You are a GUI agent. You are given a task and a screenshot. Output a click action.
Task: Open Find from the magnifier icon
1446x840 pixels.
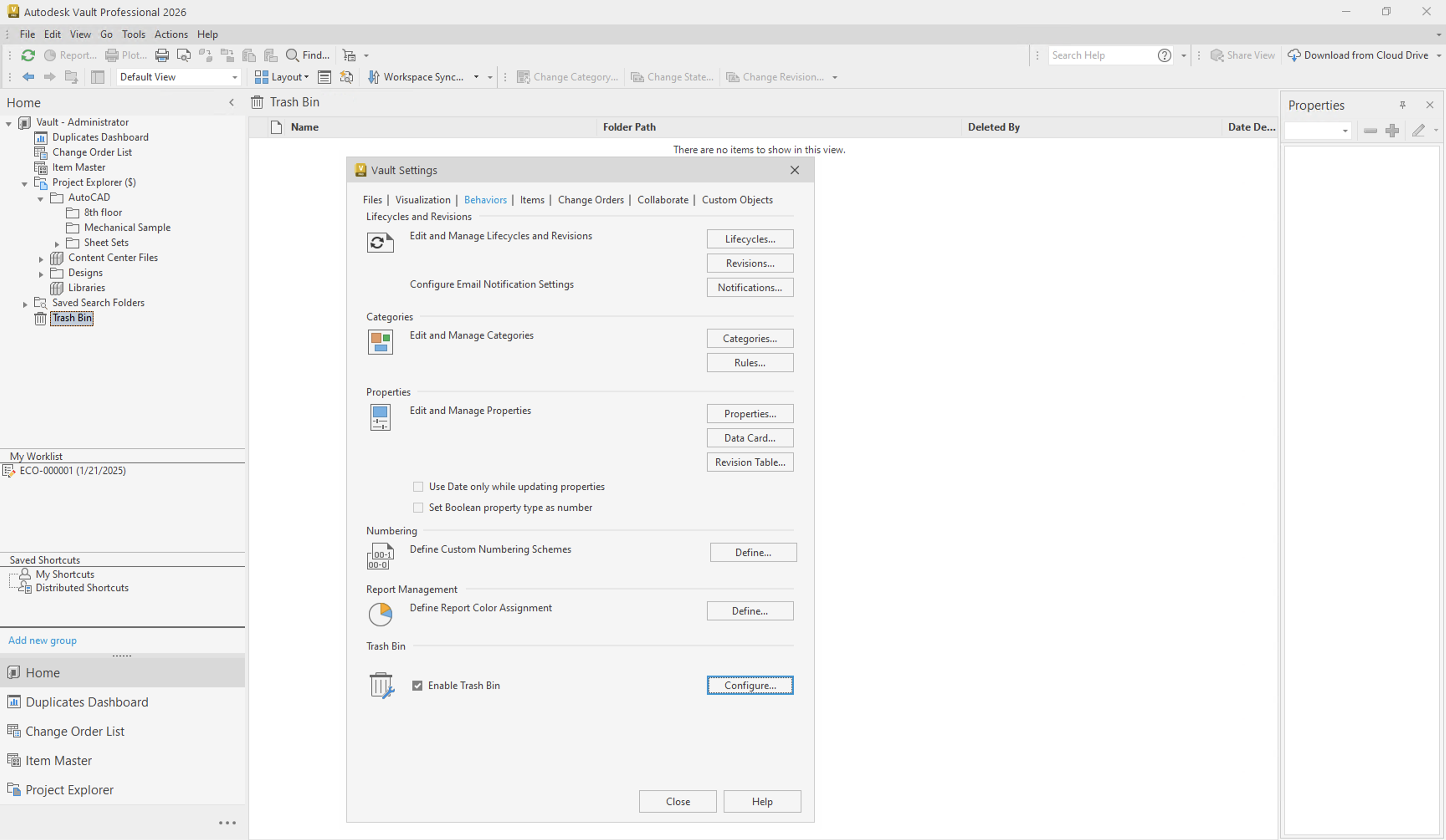(292, 55)
